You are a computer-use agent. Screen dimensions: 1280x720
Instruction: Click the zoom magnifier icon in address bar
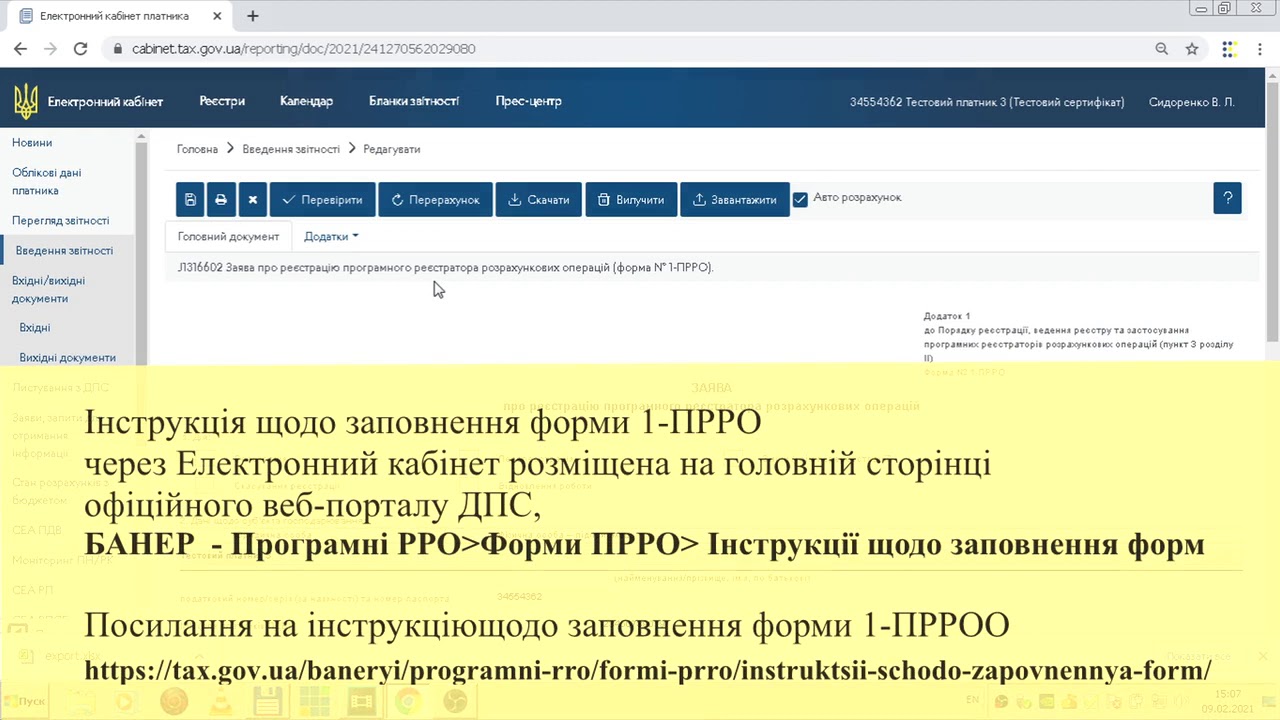point(1162,48)
